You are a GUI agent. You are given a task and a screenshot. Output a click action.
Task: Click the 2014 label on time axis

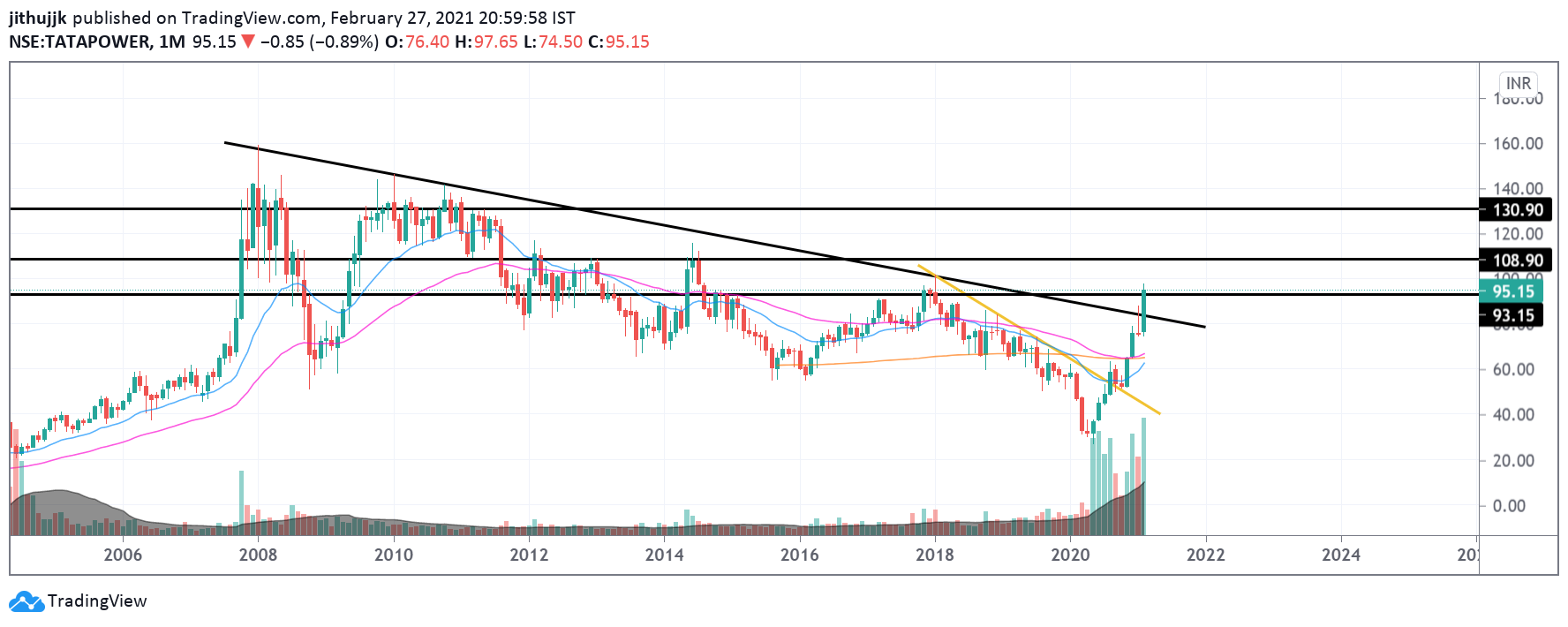(664, 555)
